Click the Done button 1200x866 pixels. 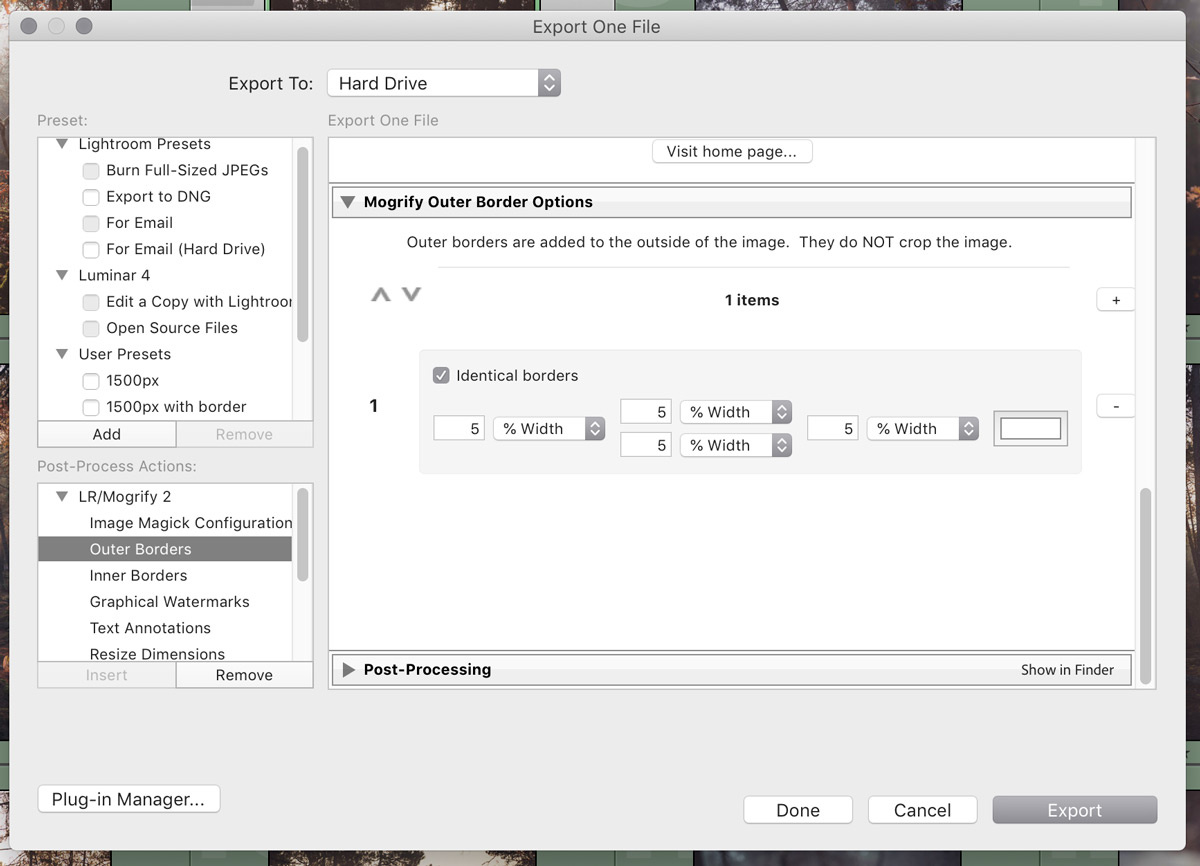(798, 811)
